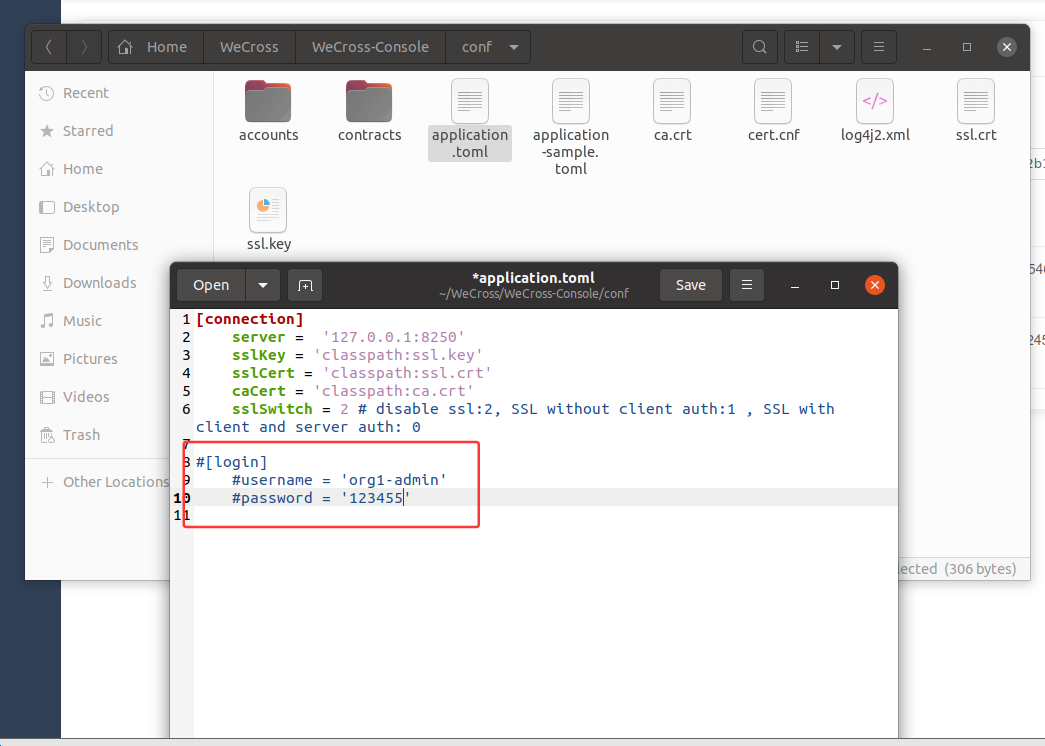Select the ca.crt file
The height and width of the screenshot is (746, 1045).
click(x=672, y=111)
